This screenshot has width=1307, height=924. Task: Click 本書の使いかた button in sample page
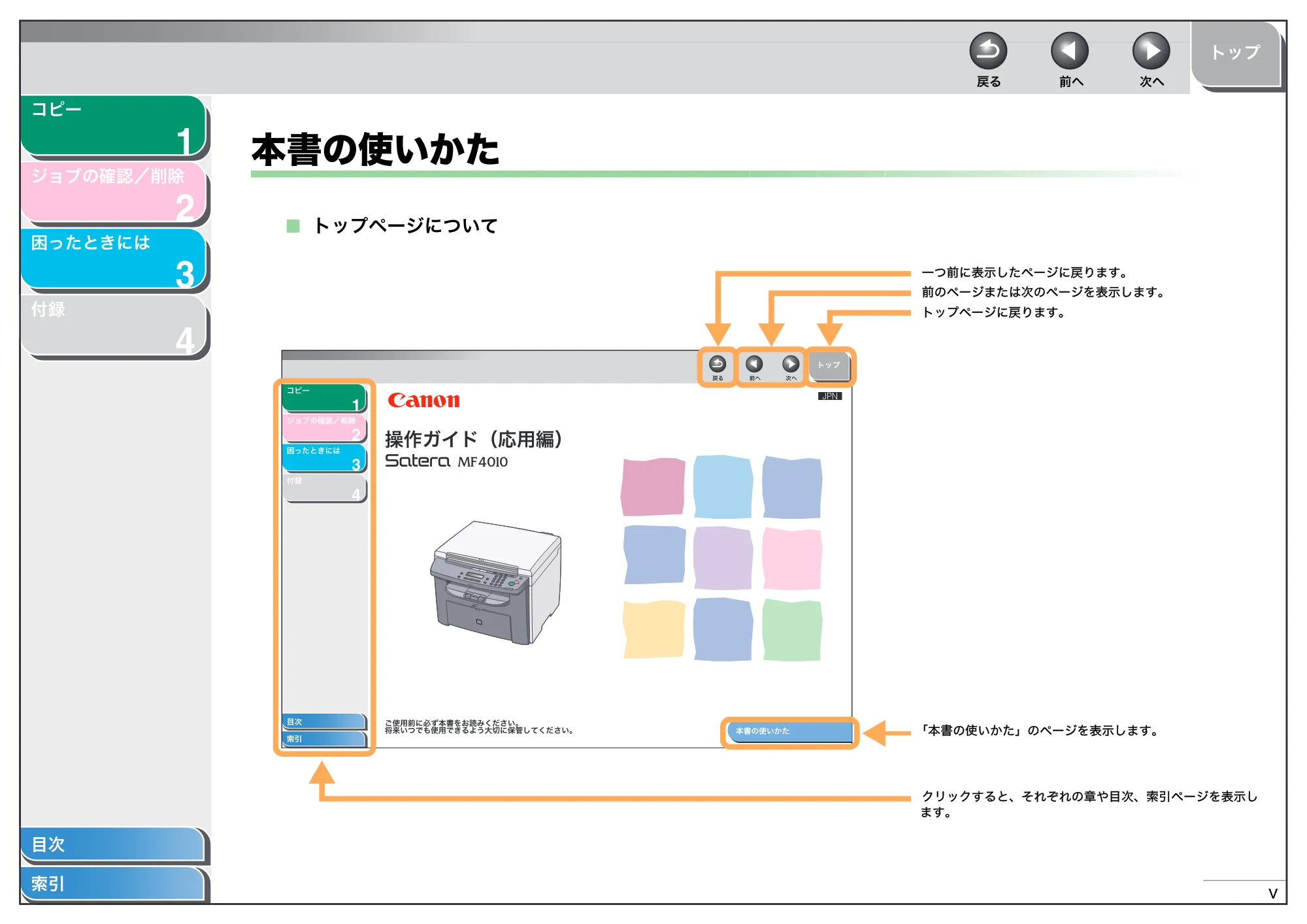(x=789, y=731)
